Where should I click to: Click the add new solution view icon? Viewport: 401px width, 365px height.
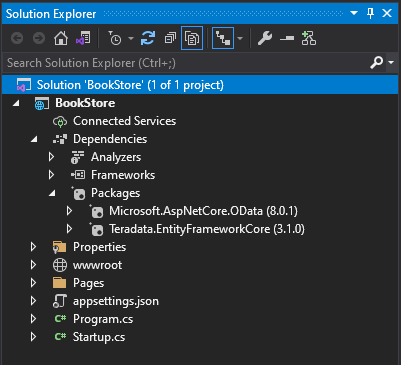309,38
